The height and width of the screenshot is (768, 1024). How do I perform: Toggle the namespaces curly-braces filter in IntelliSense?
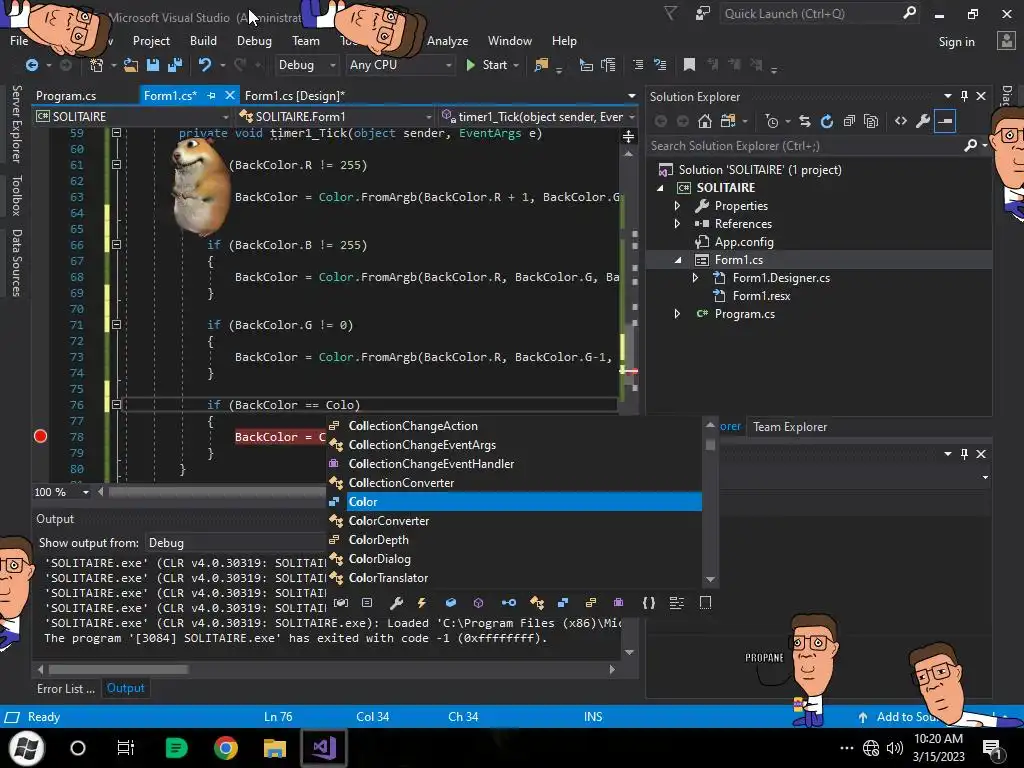click(648, 603)
